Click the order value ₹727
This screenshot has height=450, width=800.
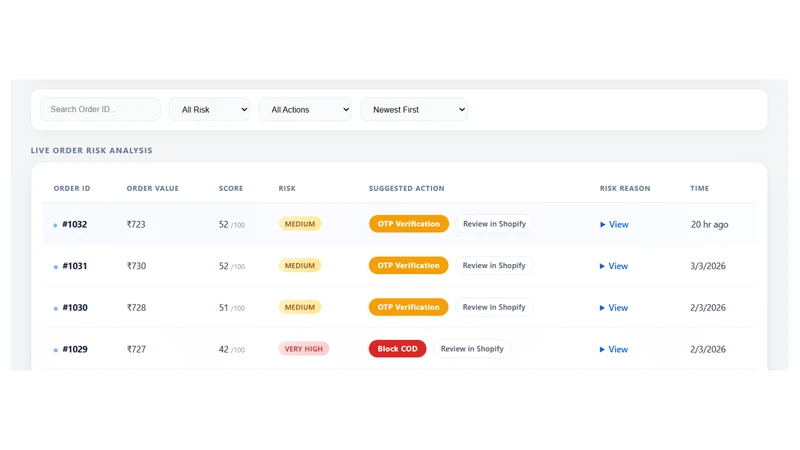point(136,349)
